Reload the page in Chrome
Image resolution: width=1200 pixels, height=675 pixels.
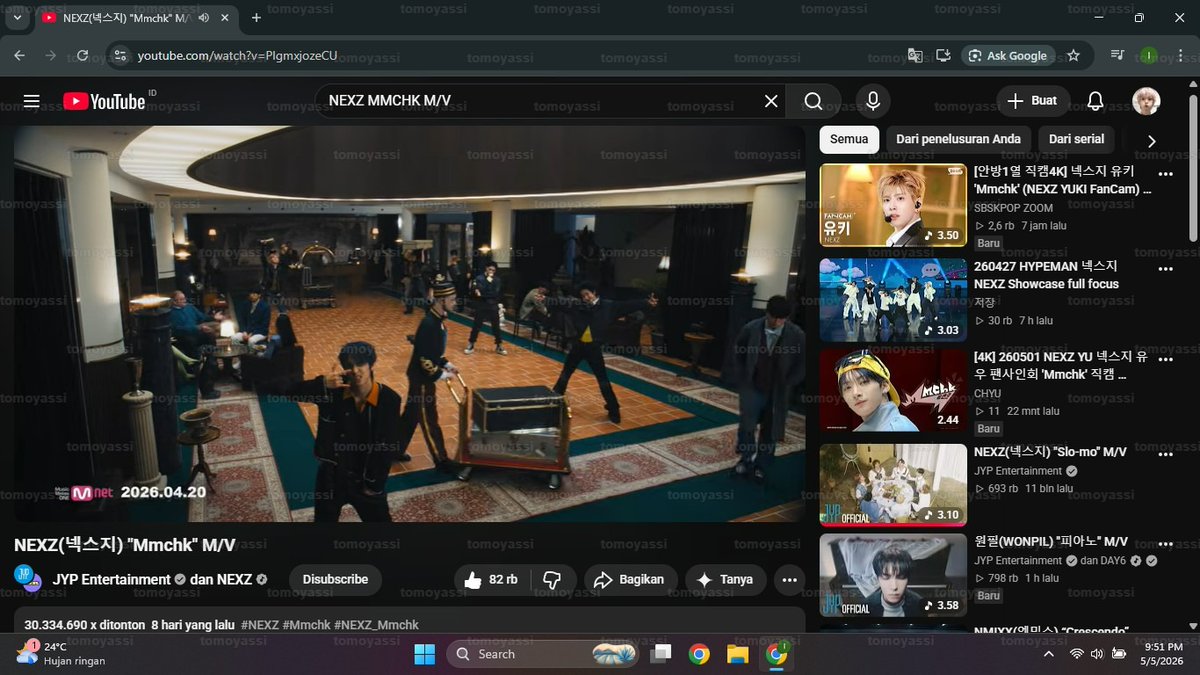click(x=82, y=56)
